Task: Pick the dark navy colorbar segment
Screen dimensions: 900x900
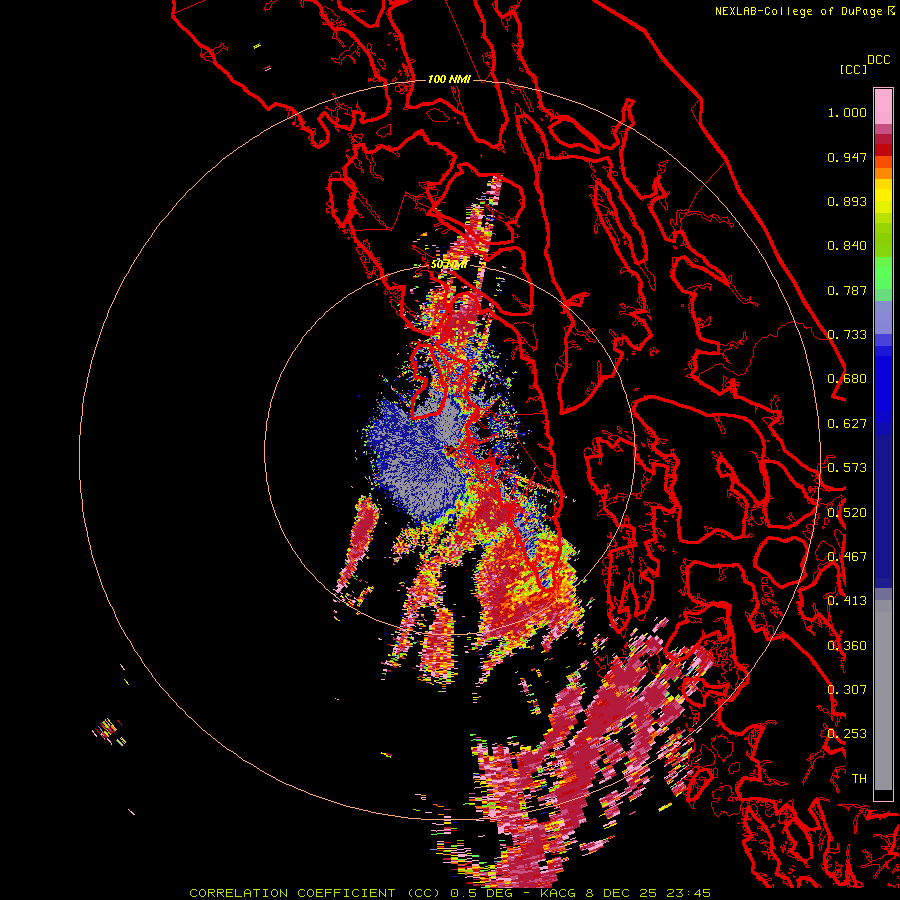Action: coord(883,505)
